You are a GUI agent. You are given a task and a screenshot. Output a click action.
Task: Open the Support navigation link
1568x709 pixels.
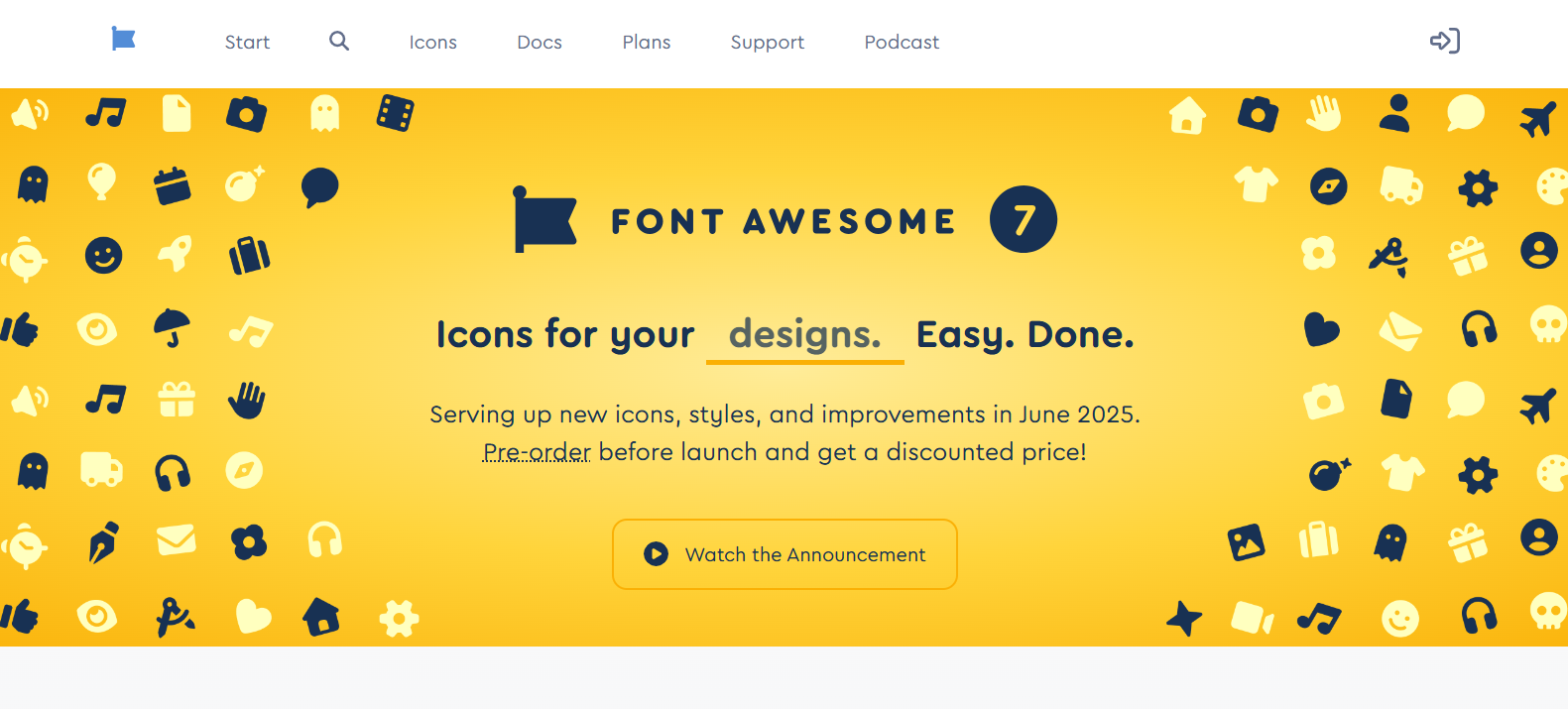(768, 43)
